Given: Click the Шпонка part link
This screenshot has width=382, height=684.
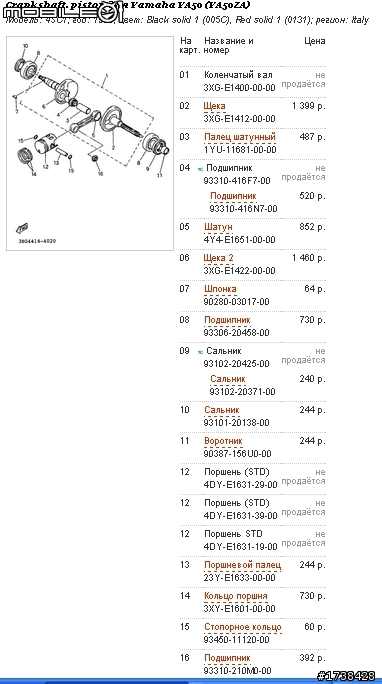Looking at the screenshot, I should (x=220, y=289).
